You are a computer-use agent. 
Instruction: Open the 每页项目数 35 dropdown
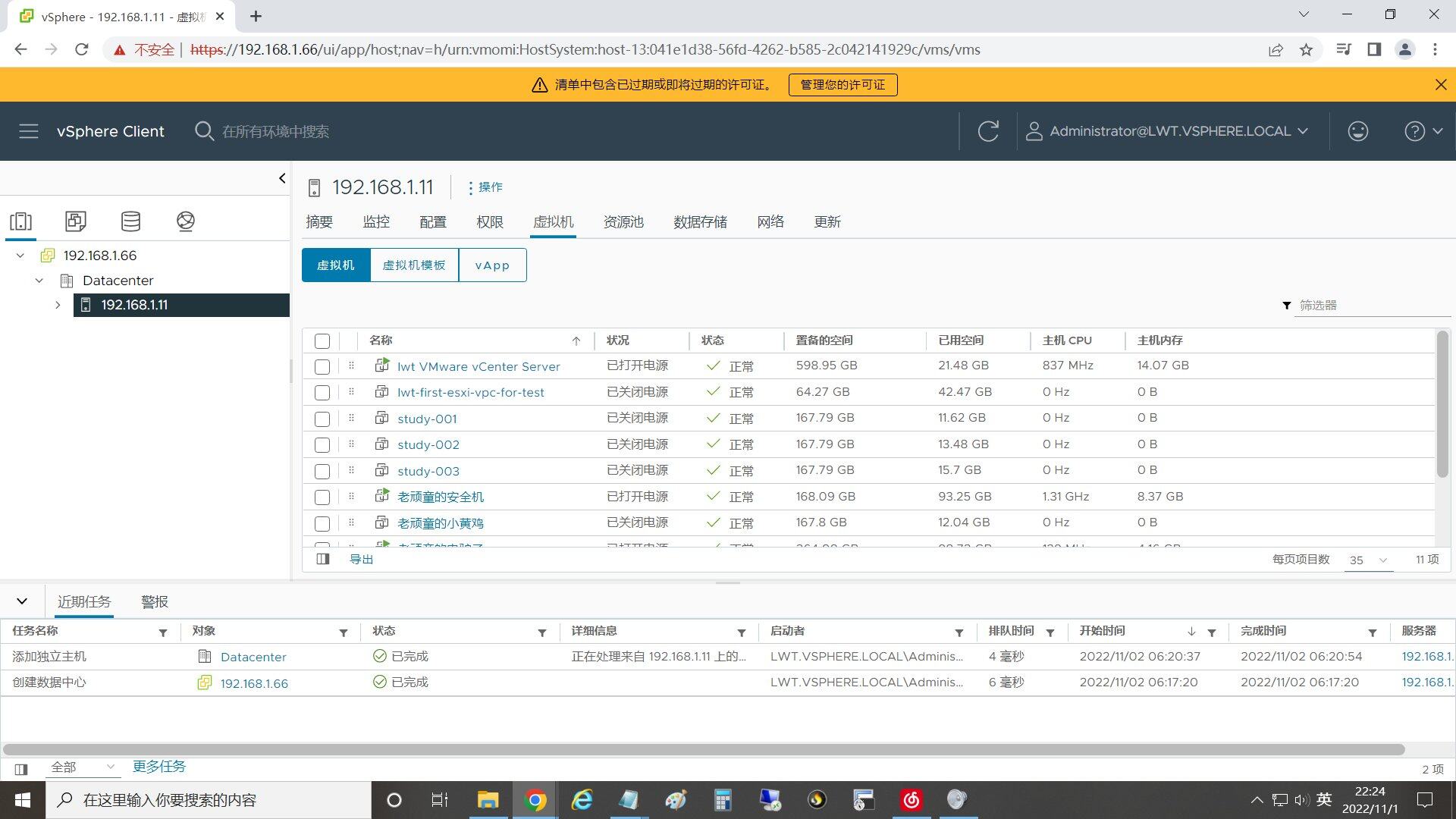click(1368, 560)
